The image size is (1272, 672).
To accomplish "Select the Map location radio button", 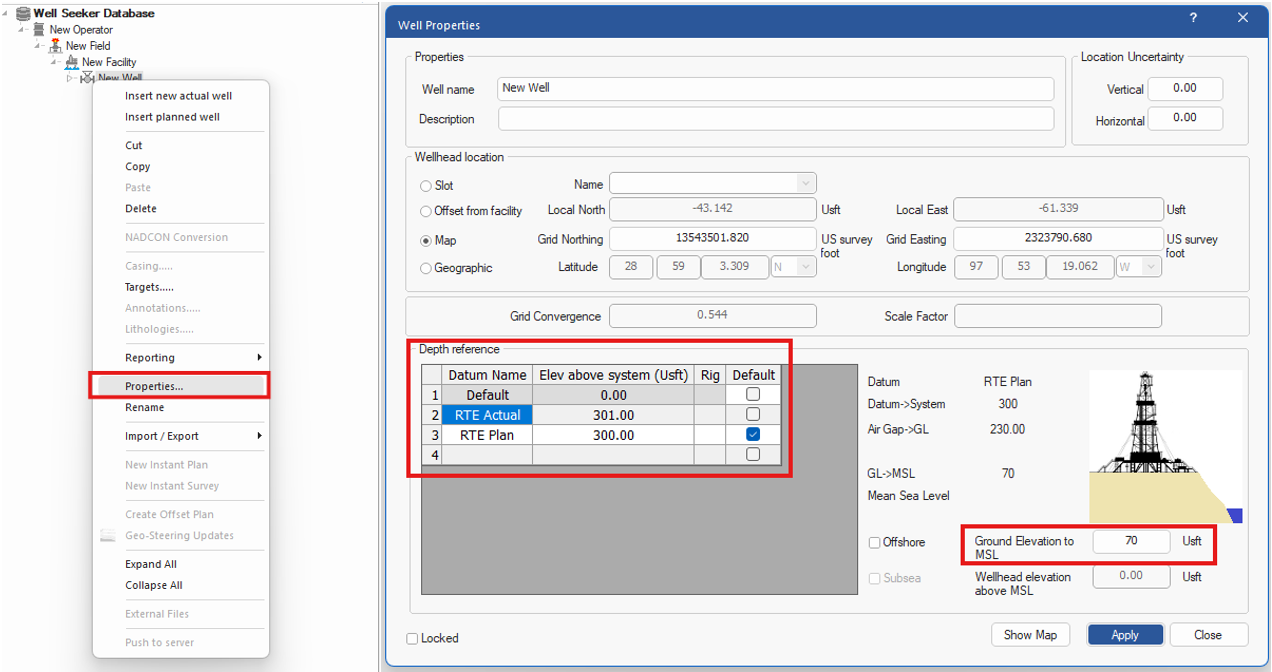I will [426, 241].
